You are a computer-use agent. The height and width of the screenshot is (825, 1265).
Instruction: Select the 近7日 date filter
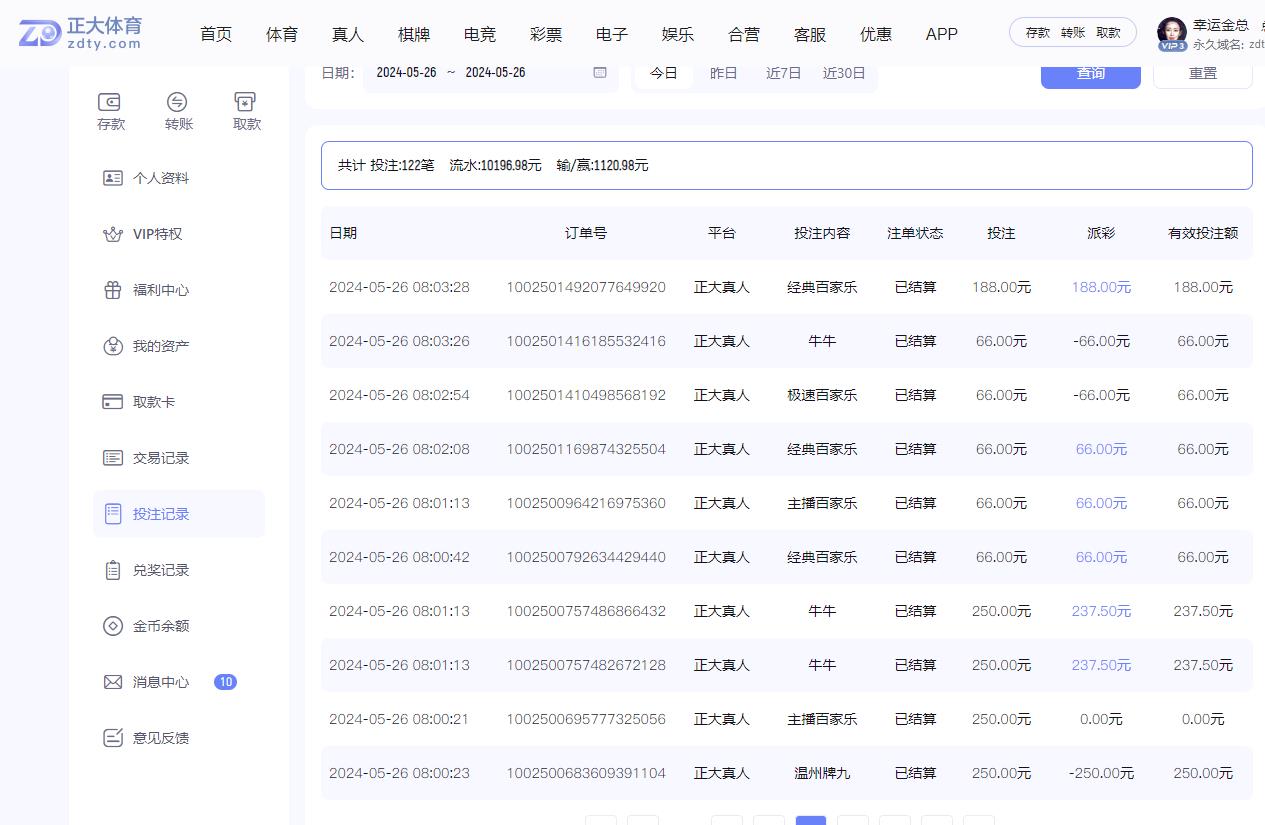(x=783, y=73)
